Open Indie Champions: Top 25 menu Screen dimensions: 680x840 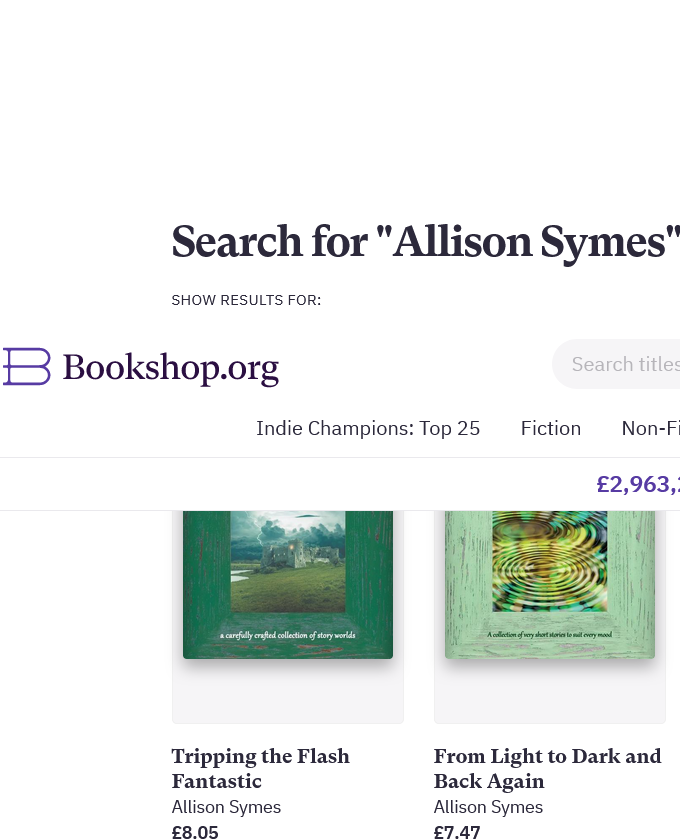pyautogui.click(x=368, y=428)
